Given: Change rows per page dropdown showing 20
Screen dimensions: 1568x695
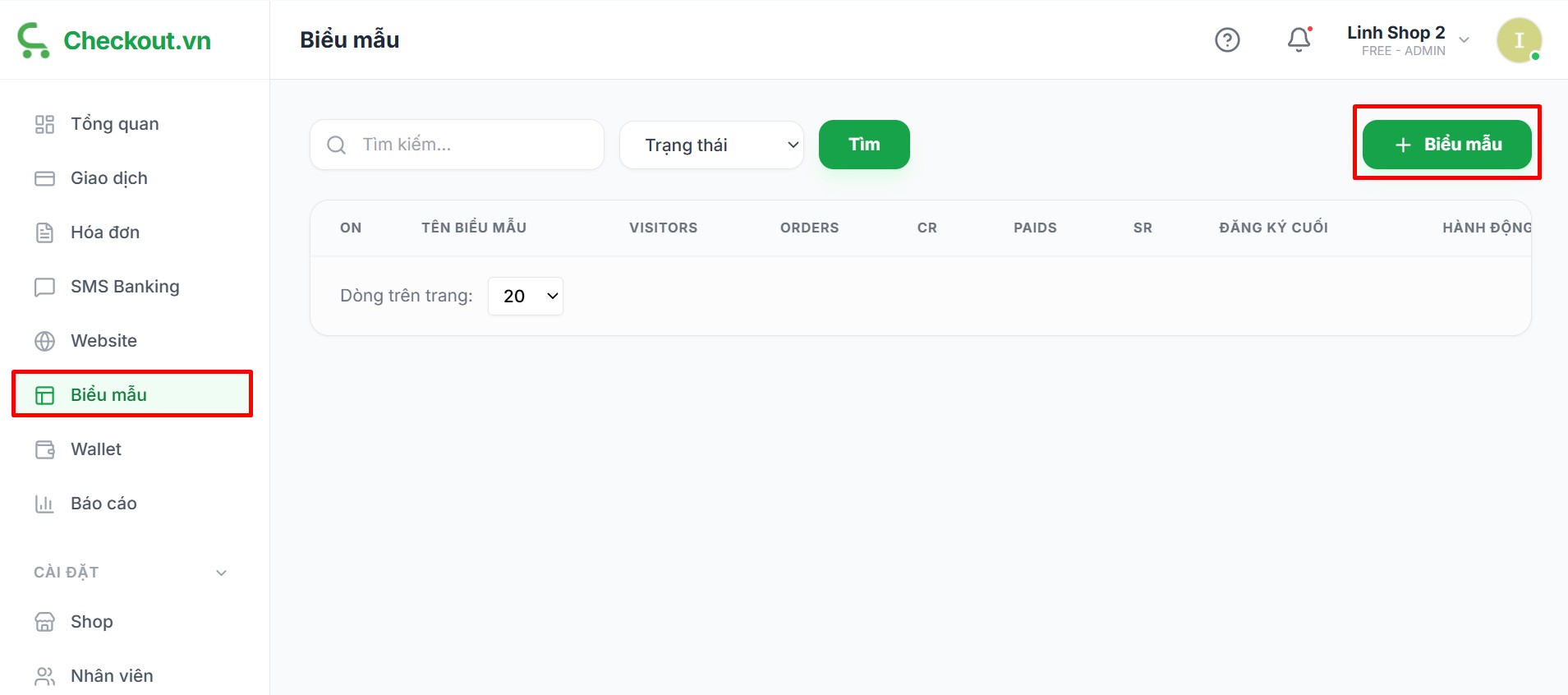Looking at the screenshot, I should (x=526, y=297).
